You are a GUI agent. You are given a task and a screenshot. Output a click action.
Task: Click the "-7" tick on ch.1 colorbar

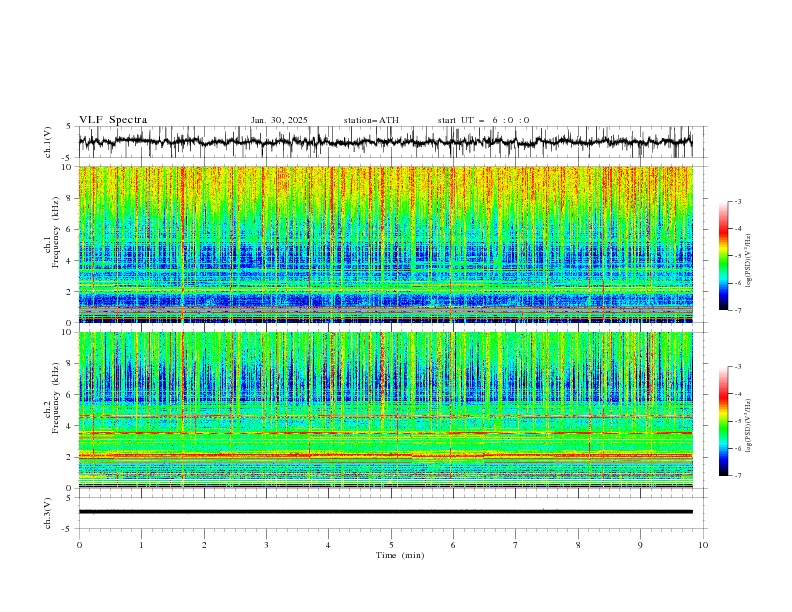click(738, 310)
